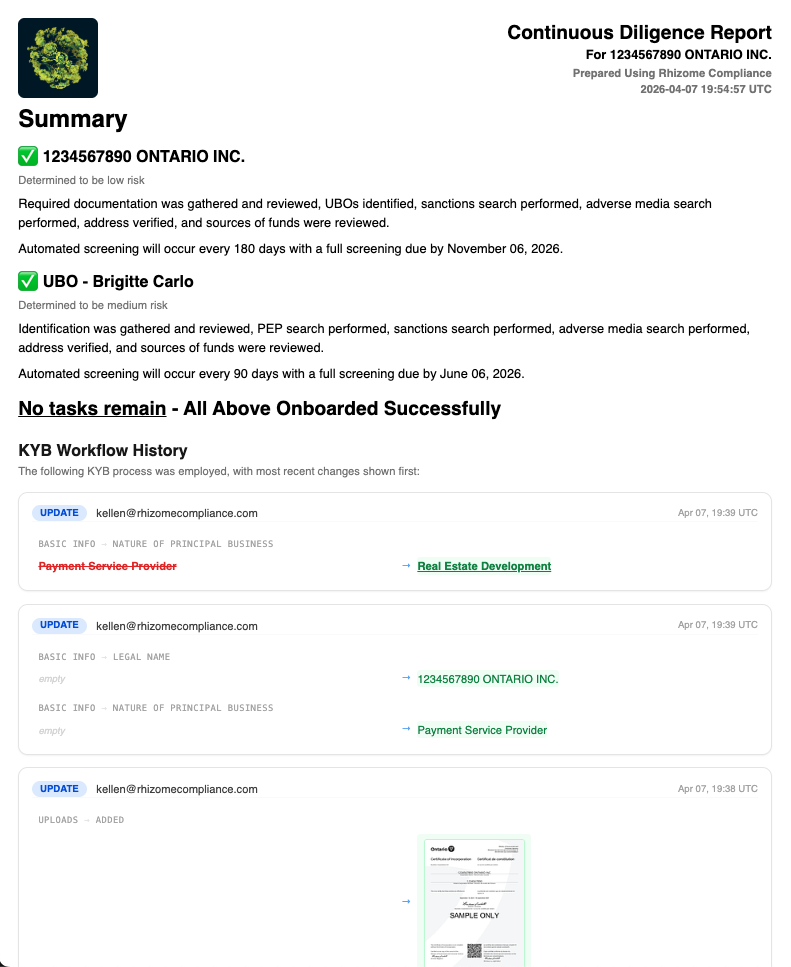Click green checkmark beside 1234567890 ONTARIO INC.
The image size is (791, 967).
pyautogui.click(x=28, y=156)
